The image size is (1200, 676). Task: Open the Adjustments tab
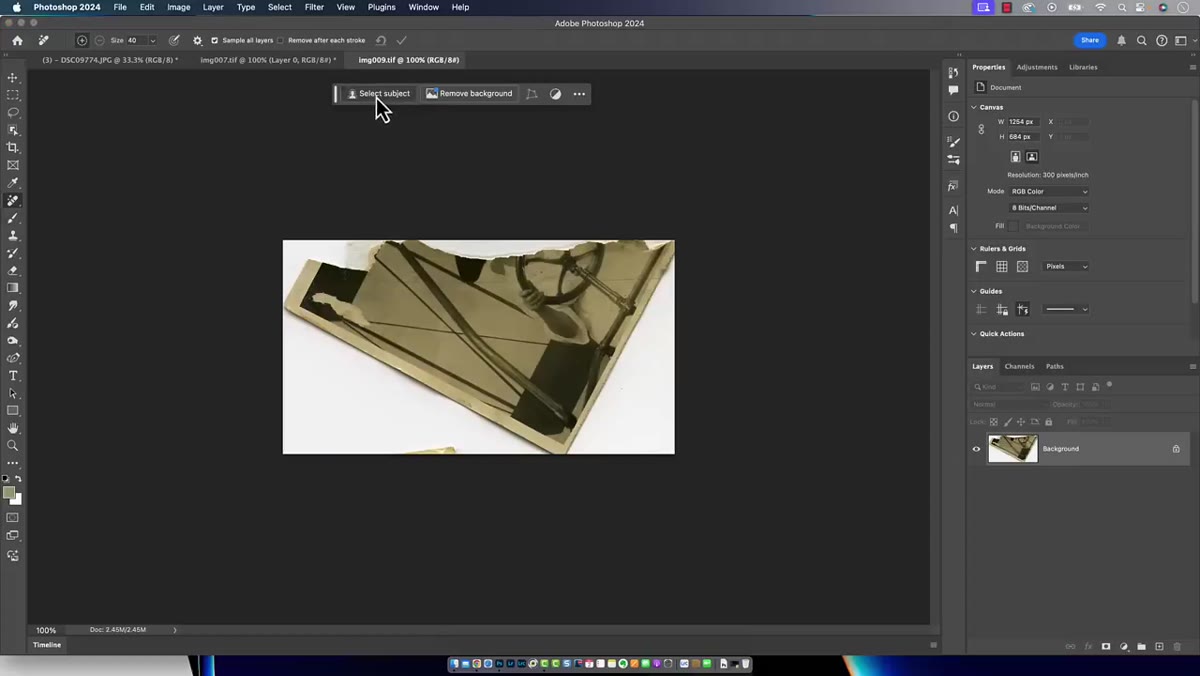pyautogui.click(x=1037, y=67)
